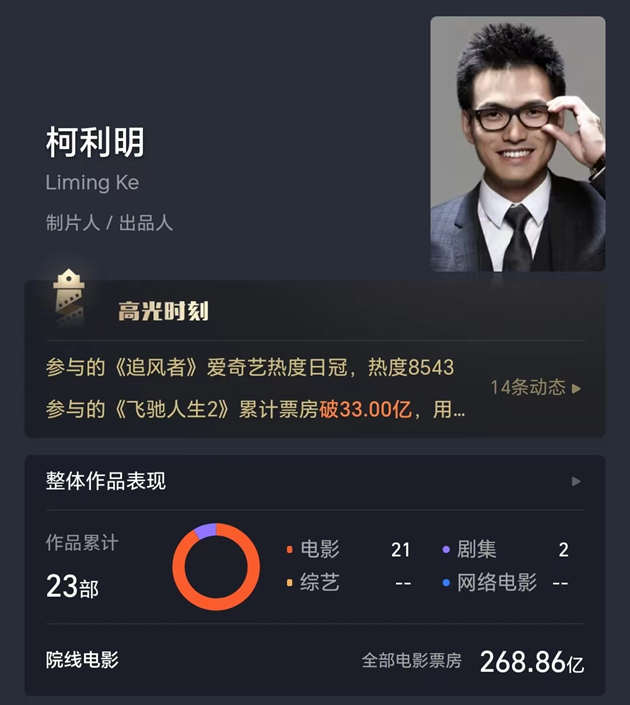Tap the 高光时刻 header
The width and height of the screenshot is (630, 705).
163,311
